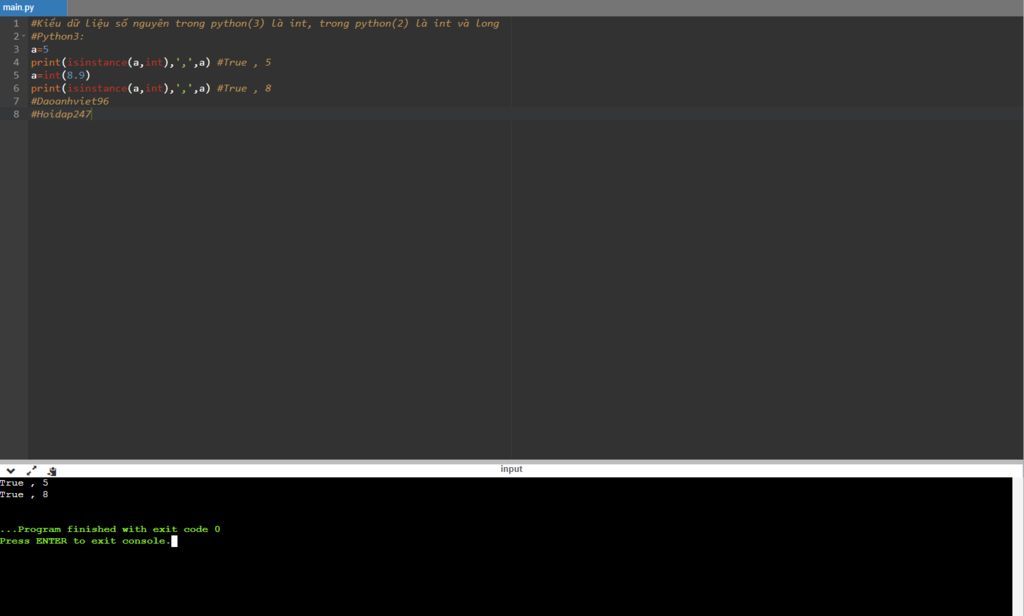This screenshot has height=616, width=1024.
Task: Click the '#True , 8' comment
Action: click(244, 88)
